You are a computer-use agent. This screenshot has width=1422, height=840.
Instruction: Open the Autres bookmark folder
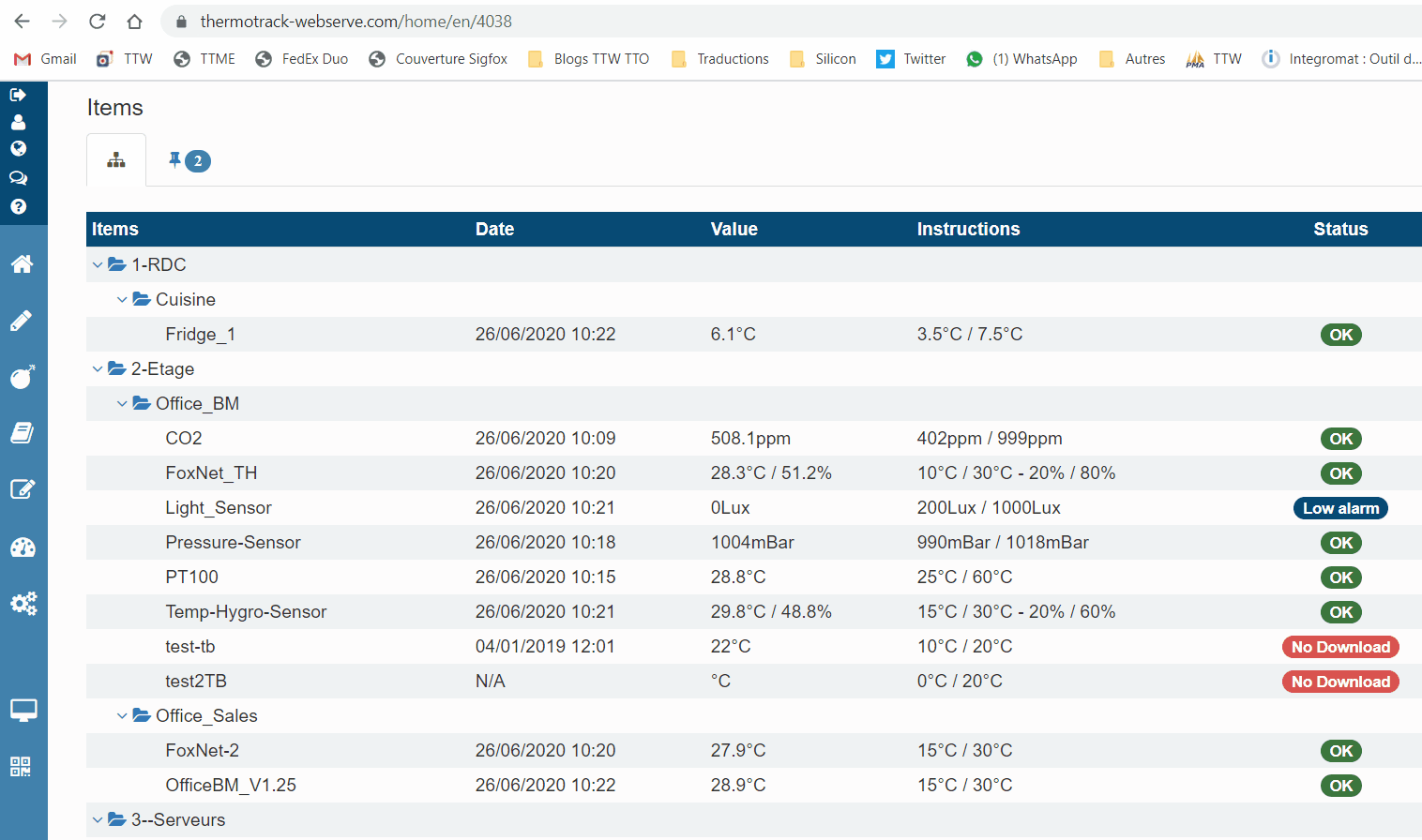point(1132,59)
